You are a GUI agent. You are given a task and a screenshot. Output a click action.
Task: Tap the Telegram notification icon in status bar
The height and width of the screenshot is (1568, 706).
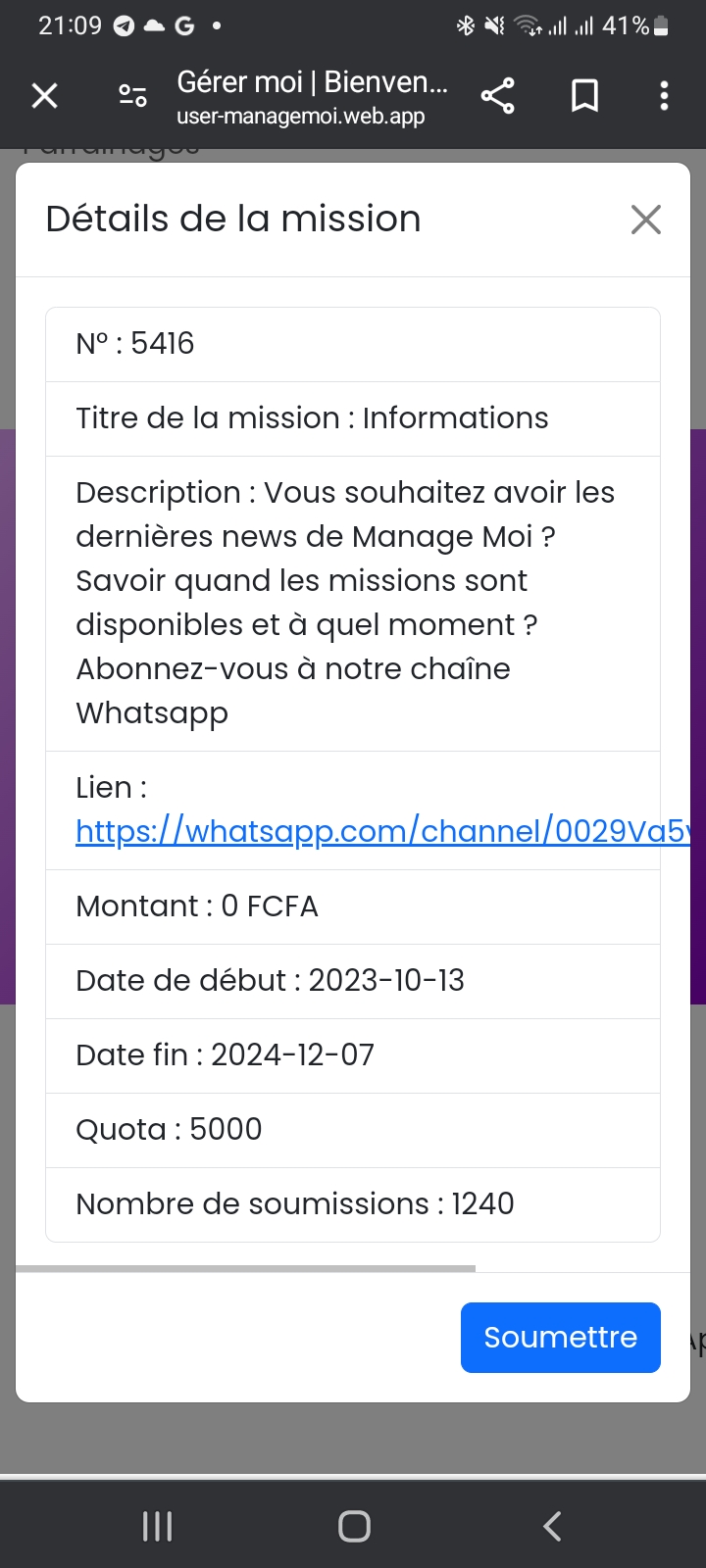pyautogui.click(x=124, y=26)
